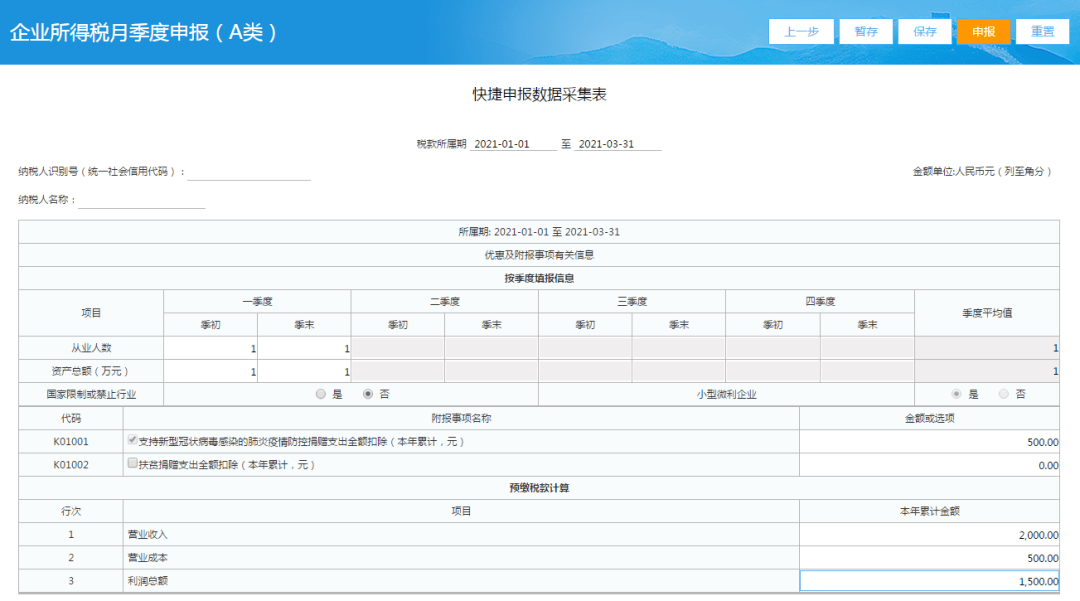This screenshot has width=1080, height=601.
Task: Click the 税款所属期 end date field
Action: pyautogui.click(x=618, y=144)
